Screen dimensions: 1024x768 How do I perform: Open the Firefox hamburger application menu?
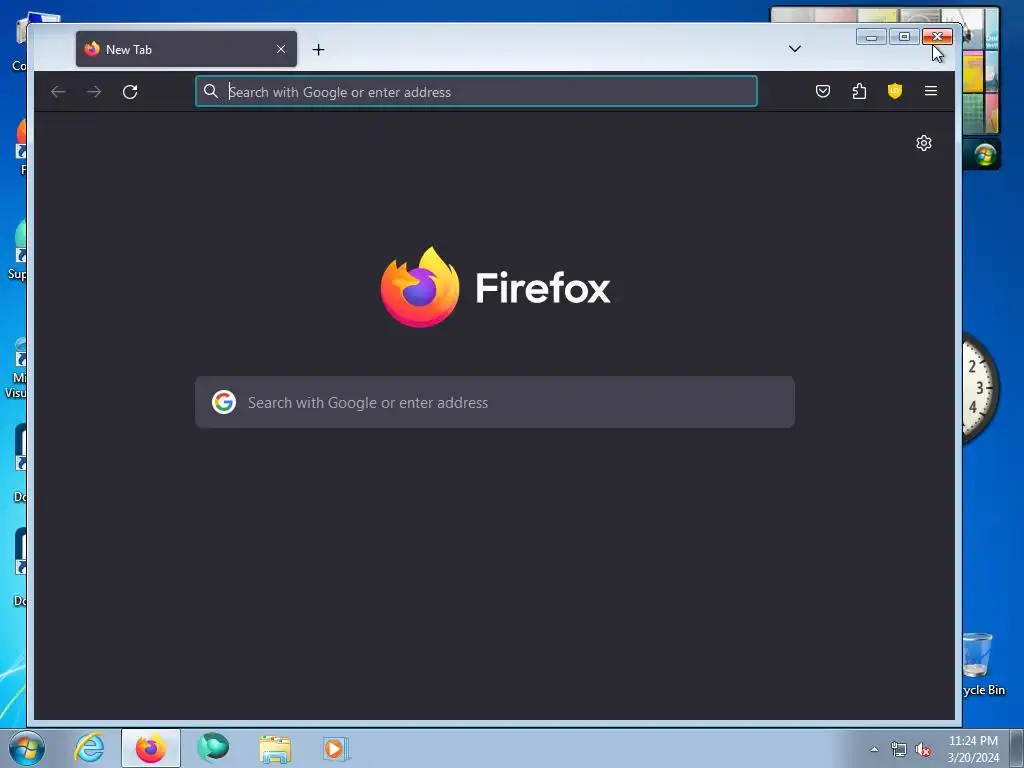931,91
